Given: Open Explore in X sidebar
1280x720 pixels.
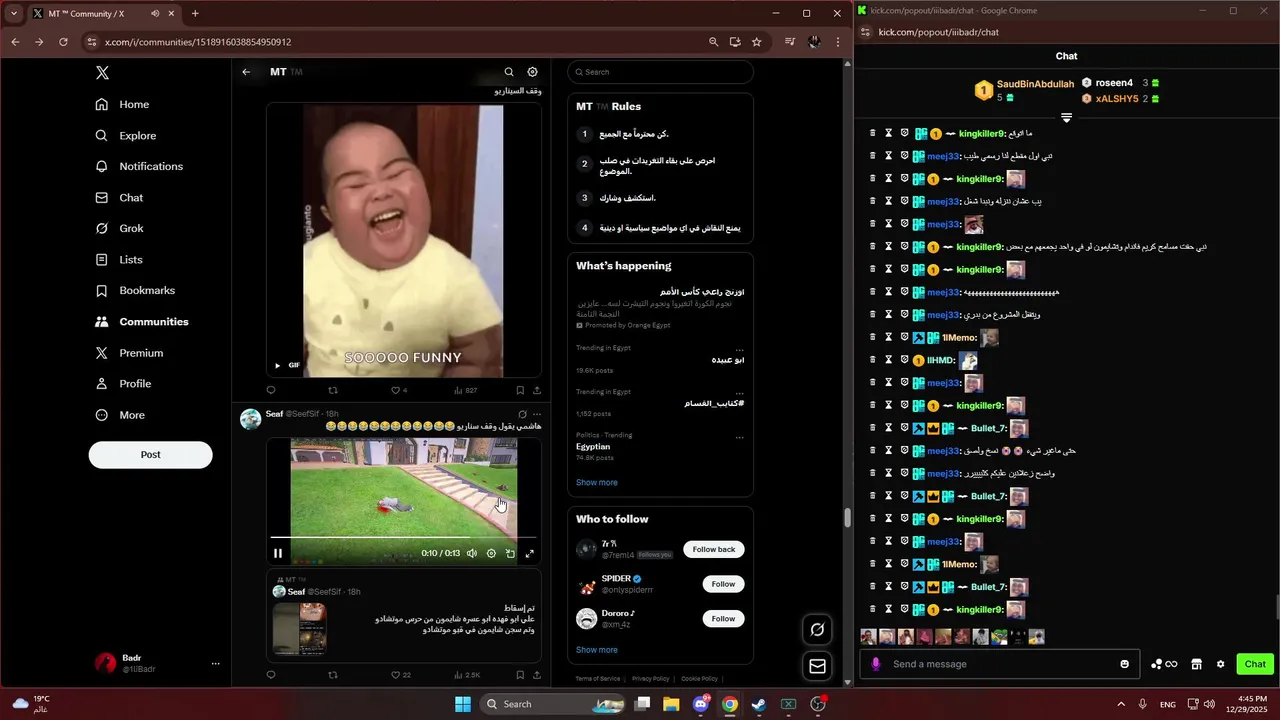Looking at the screenshot, I should [125, 136].
